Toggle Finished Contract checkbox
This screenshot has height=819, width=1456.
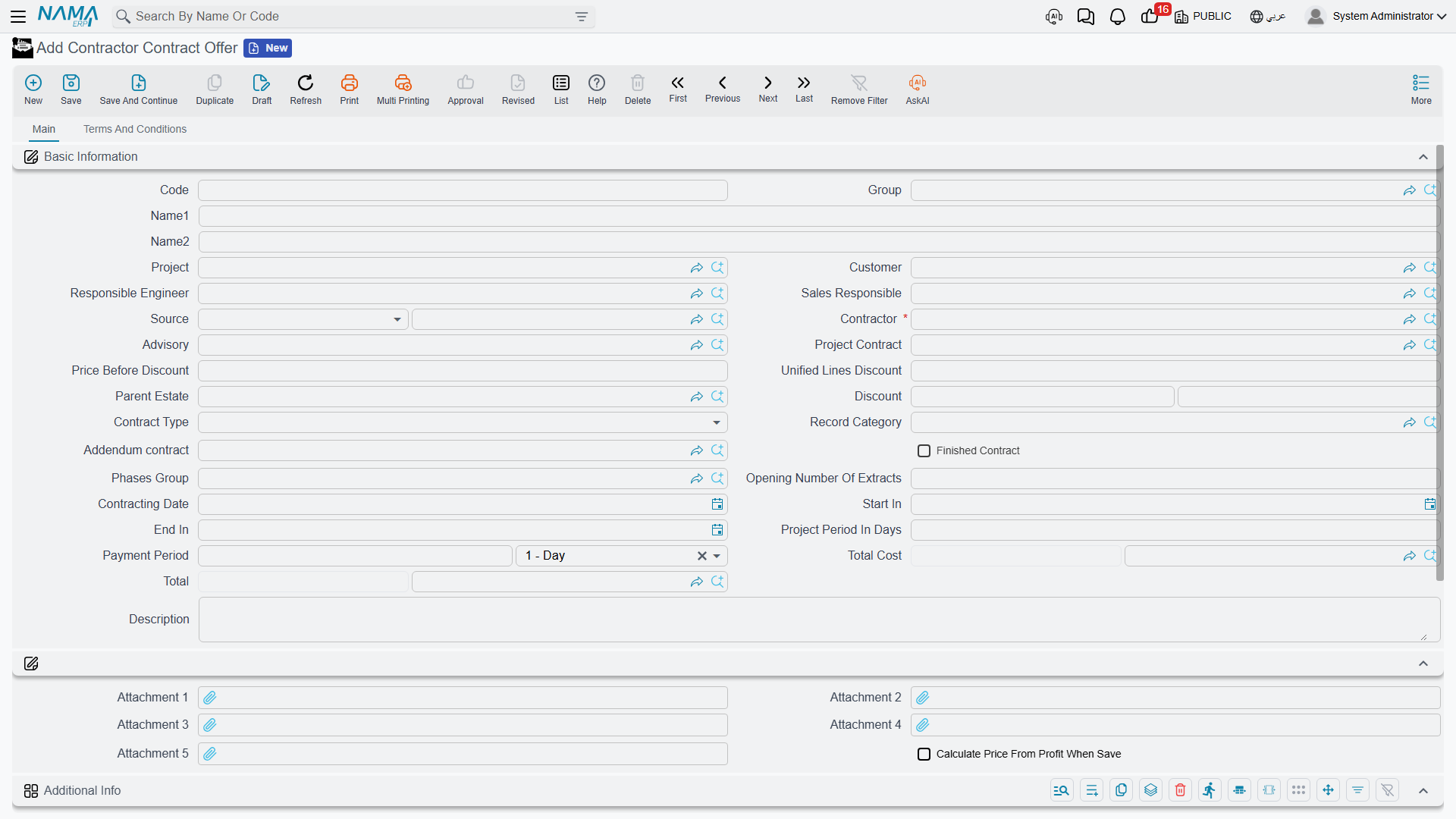[x=924, y=451]
